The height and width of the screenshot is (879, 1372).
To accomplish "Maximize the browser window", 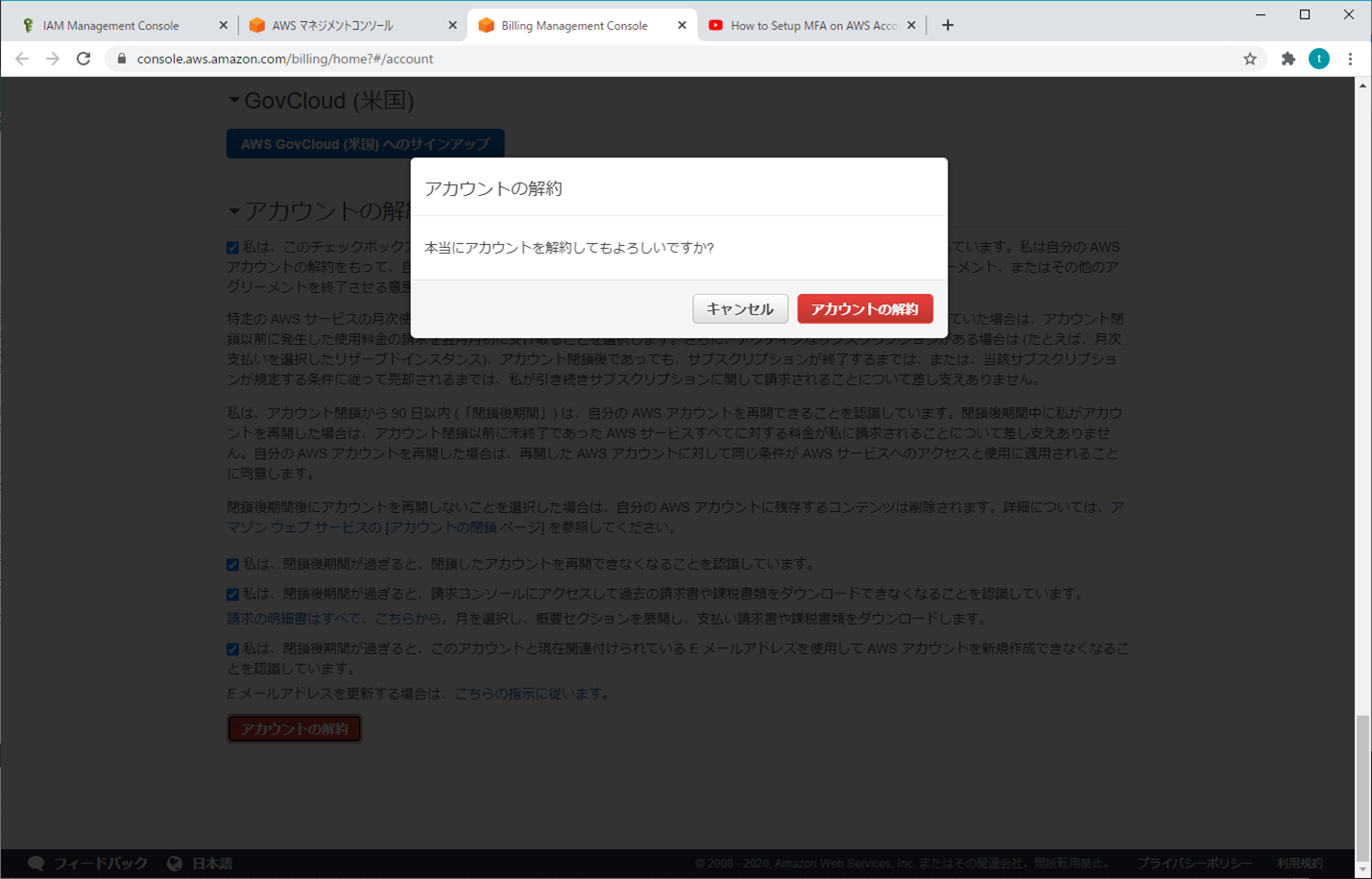I will tap(1305, 14).
